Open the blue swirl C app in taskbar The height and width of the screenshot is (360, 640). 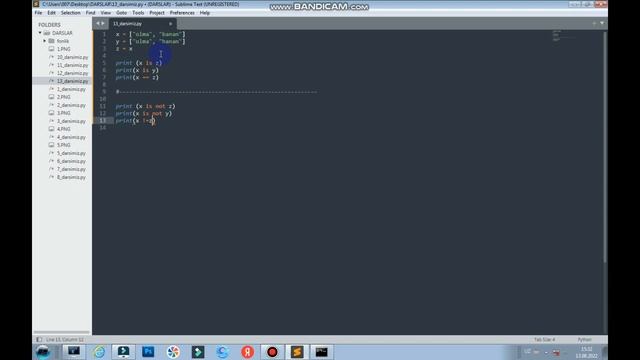[222, 352]
